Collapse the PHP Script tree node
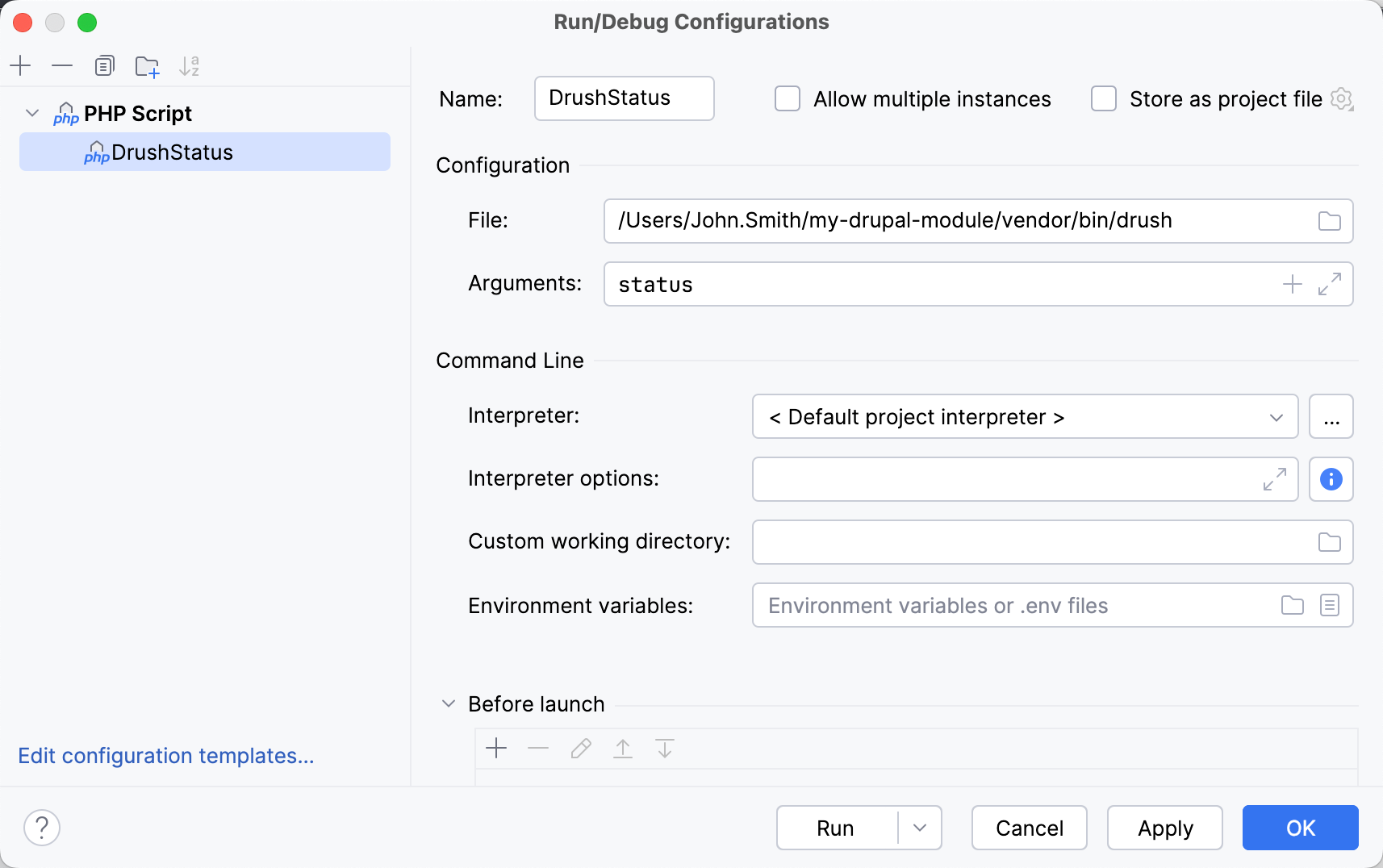Image resolution: width=1383 pixels, height=868 pixels. tap(31, 113)
